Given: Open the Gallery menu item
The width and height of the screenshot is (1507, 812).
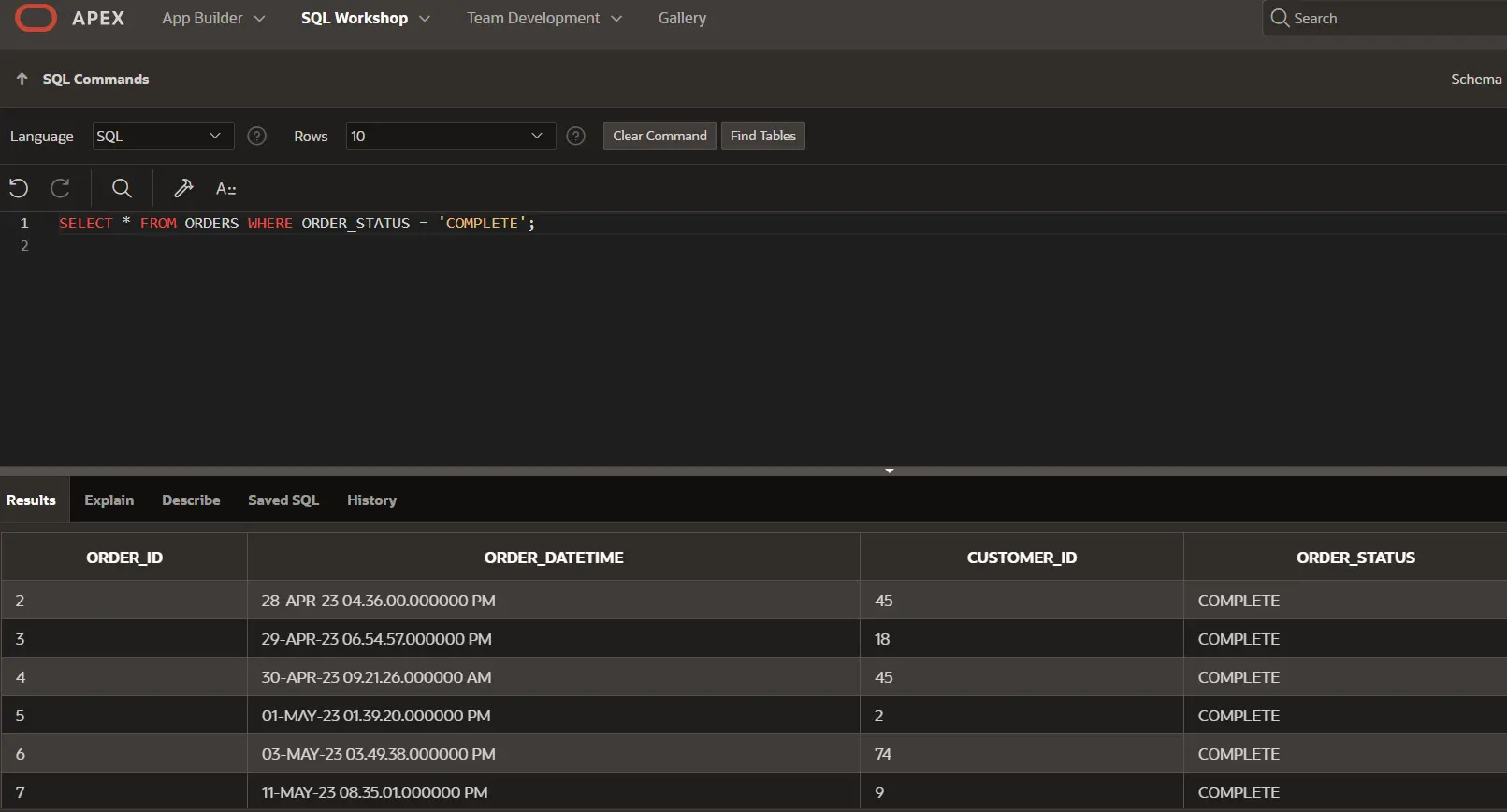Looking at the screenshot, I should pos(682,18).
